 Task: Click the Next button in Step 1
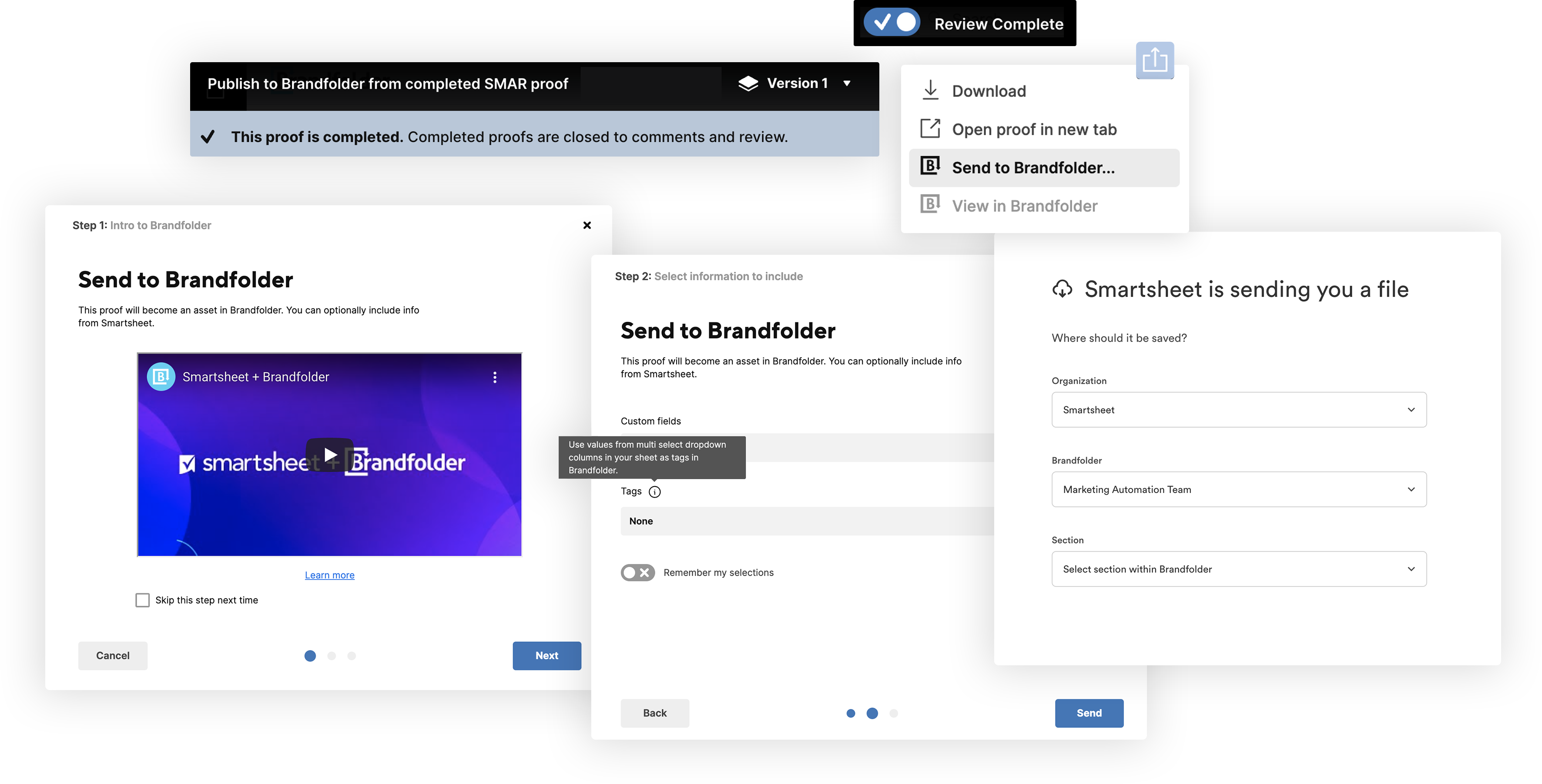click(x=547, y=655)
